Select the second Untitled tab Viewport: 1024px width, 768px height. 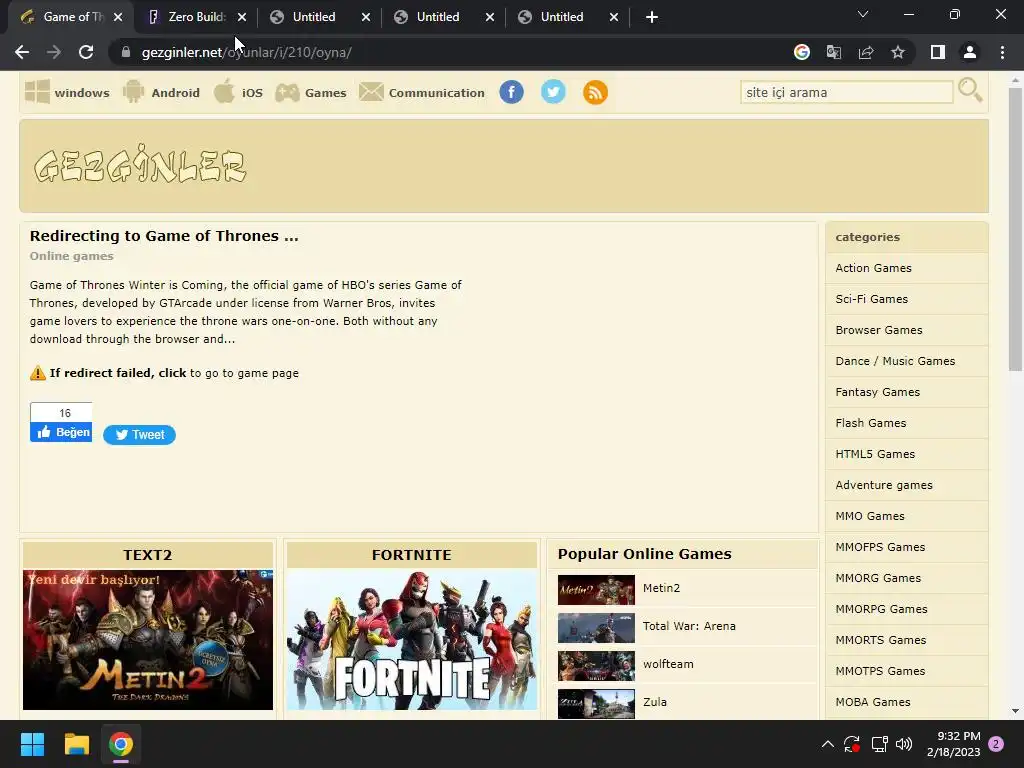point(438,17)
